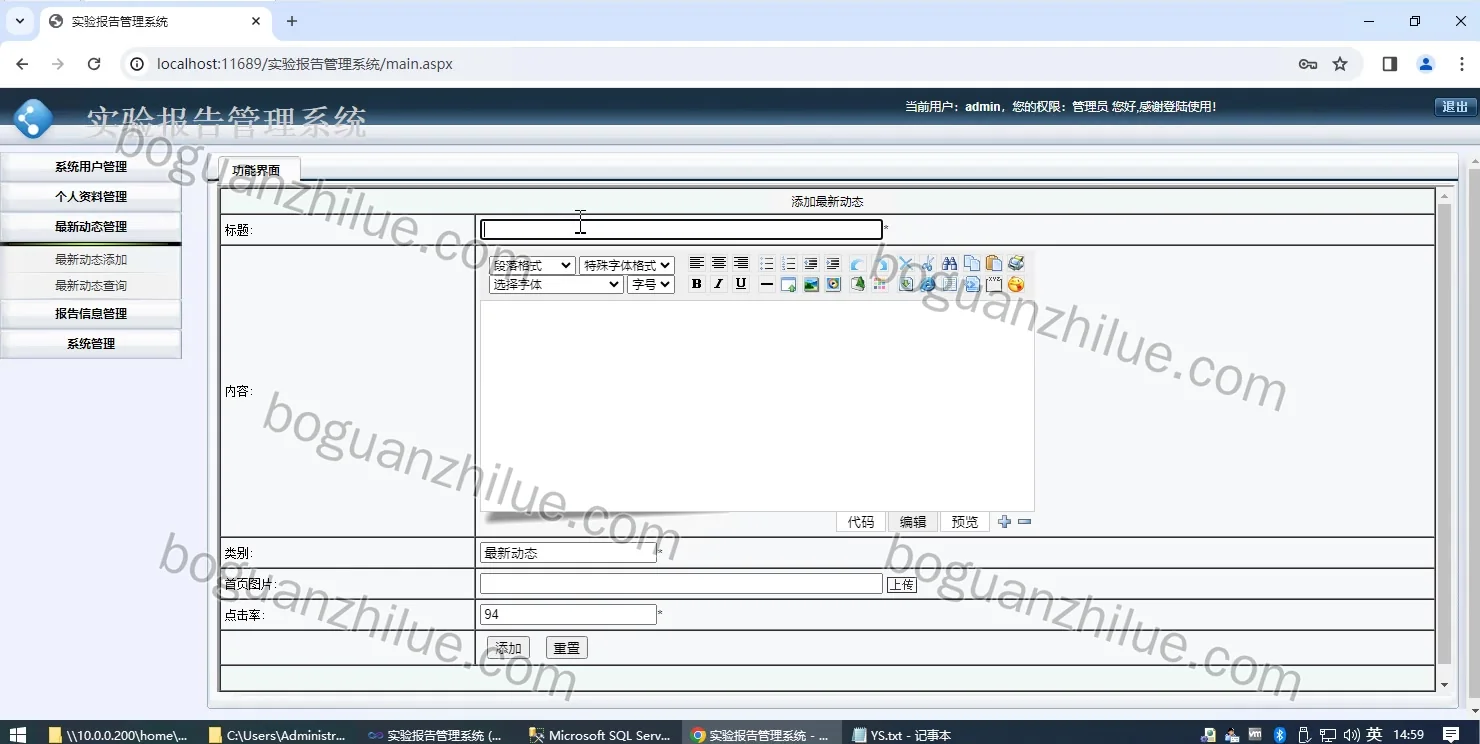Apply Underline formatting
The height and width of the screenshot is (744, 1480).
tap(741, 284)
